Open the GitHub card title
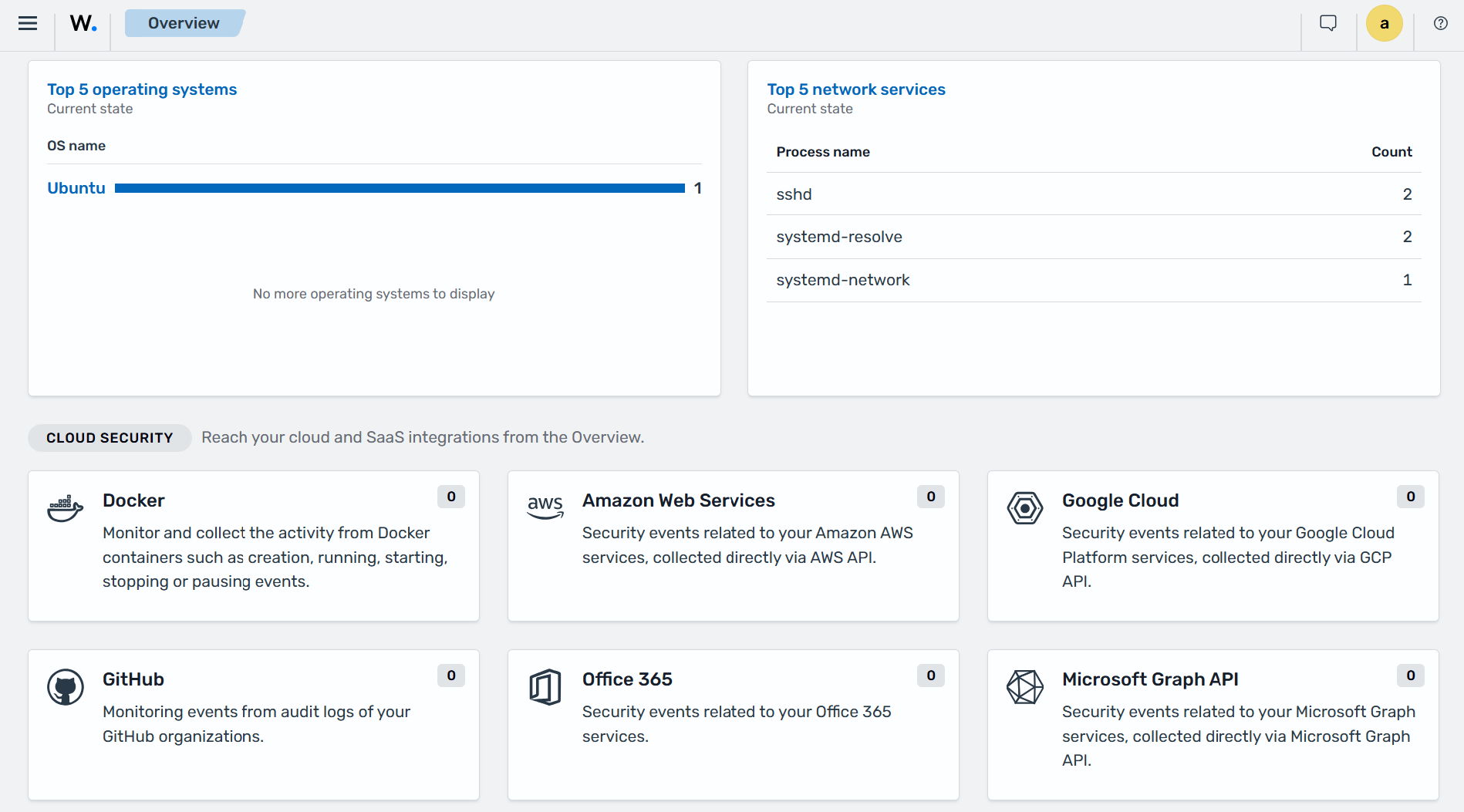 [133, 679]
